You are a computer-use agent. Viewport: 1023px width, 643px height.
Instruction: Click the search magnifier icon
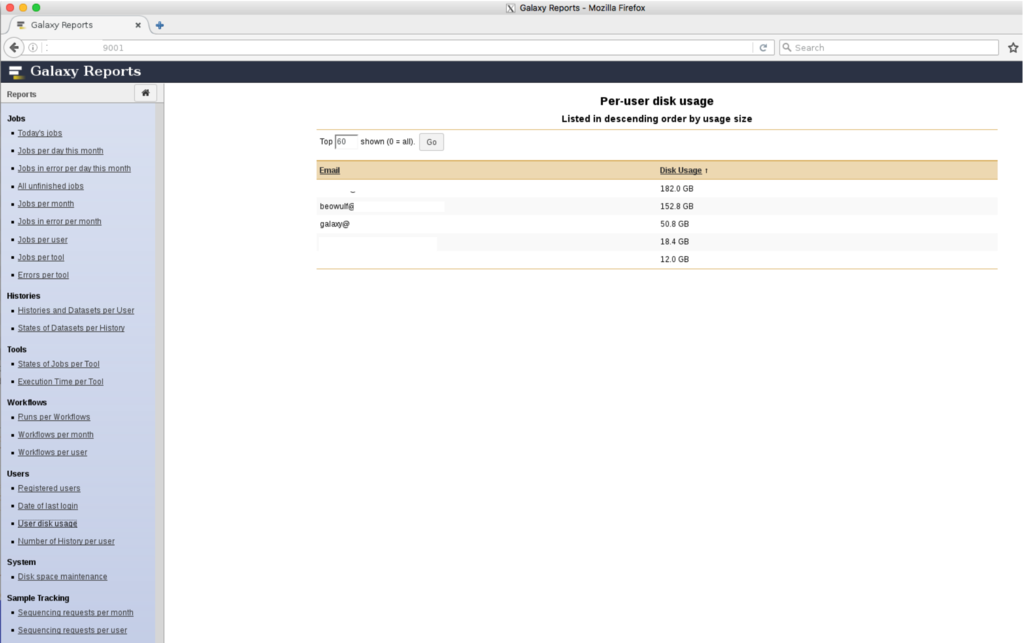point(787,48)
